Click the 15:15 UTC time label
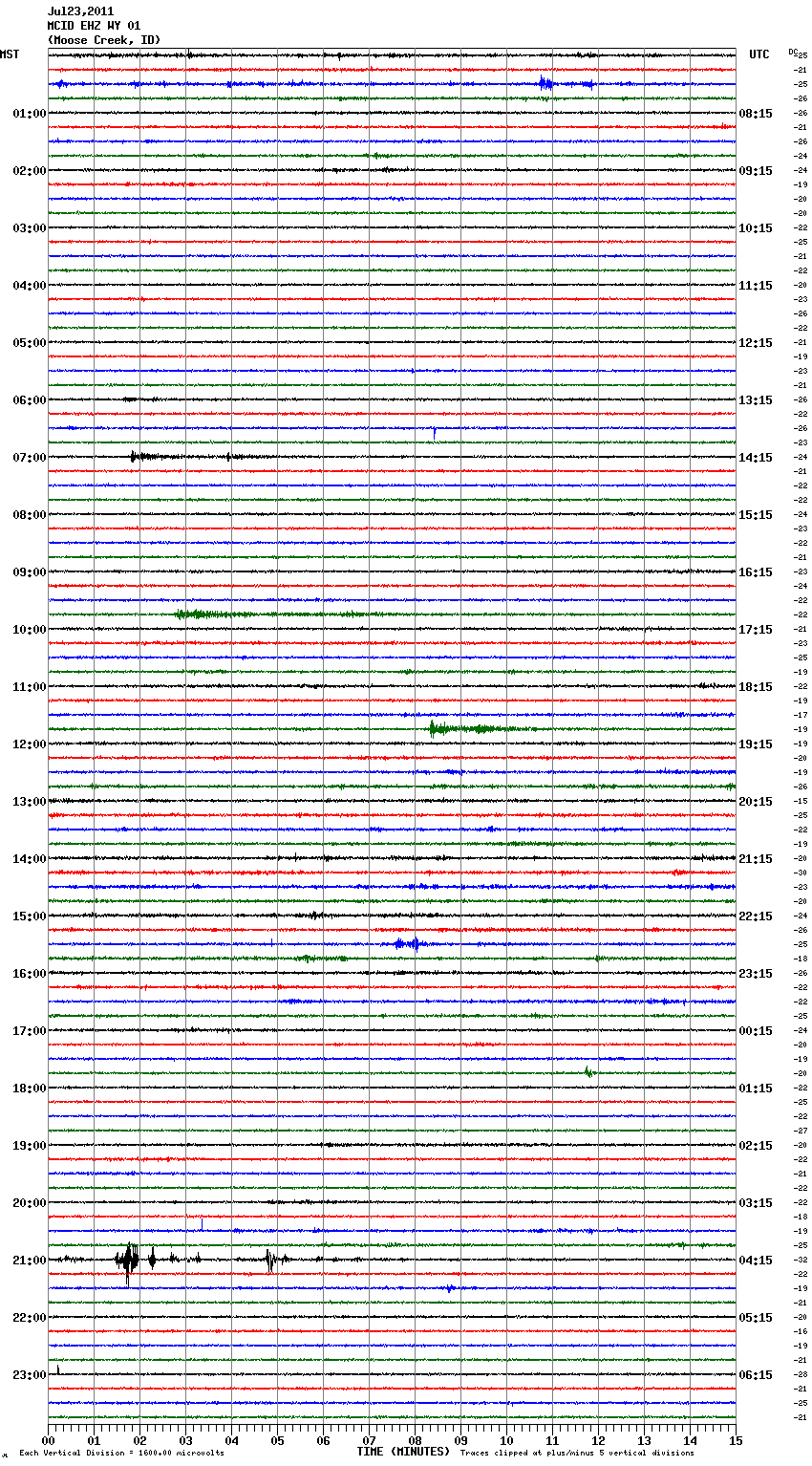This screenshot has height=1466, width=812. click(x=756, y=515)
